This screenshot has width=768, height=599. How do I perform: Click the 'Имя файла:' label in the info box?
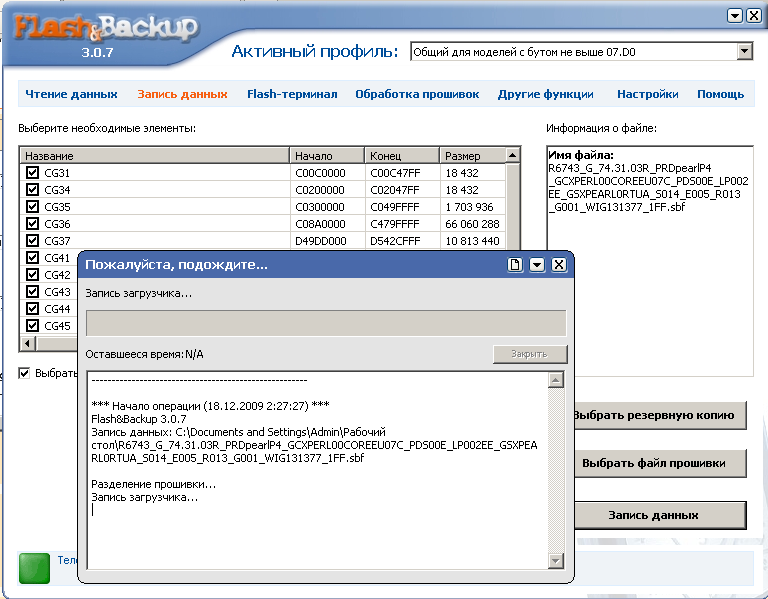point(581,155)
